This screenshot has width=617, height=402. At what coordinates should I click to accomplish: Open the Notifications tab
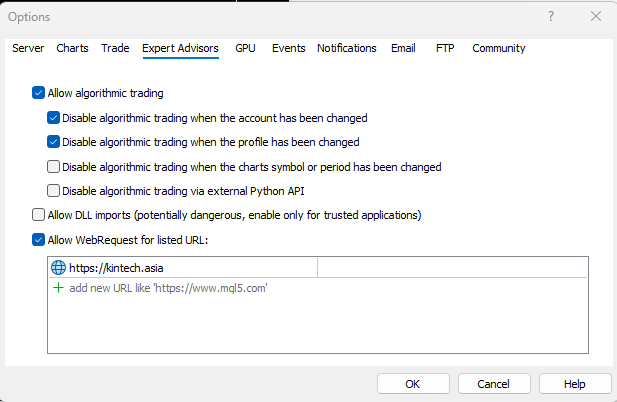point(347,48)
